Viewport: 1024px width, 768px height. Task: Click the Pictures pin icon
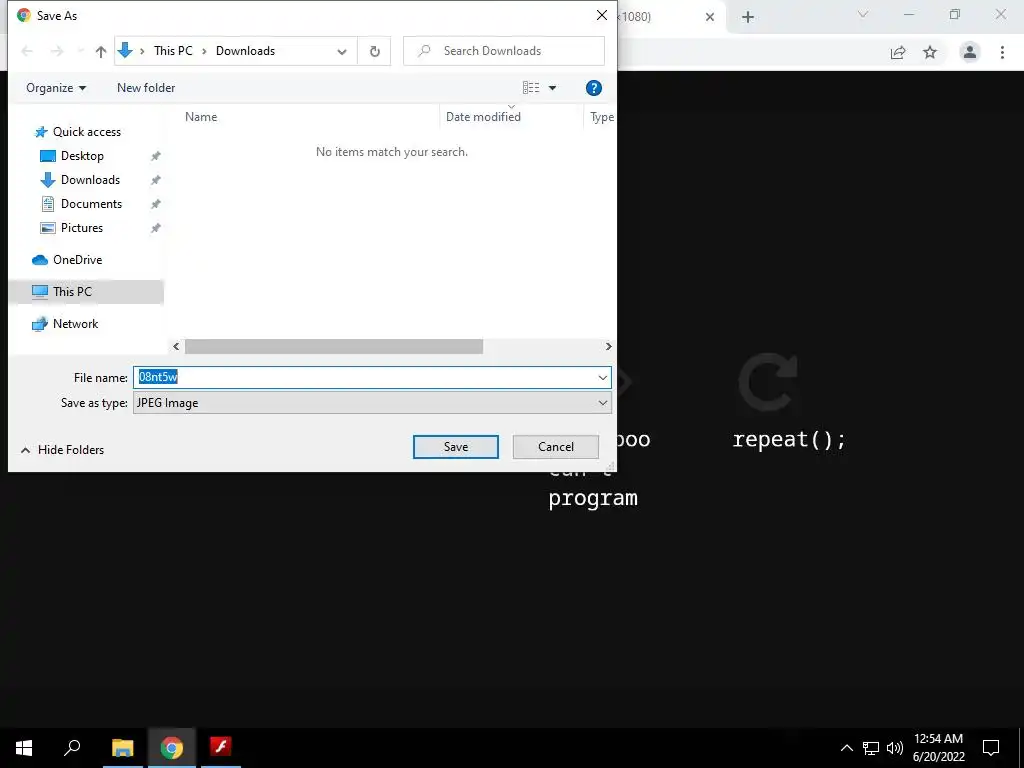click(155, 228)
